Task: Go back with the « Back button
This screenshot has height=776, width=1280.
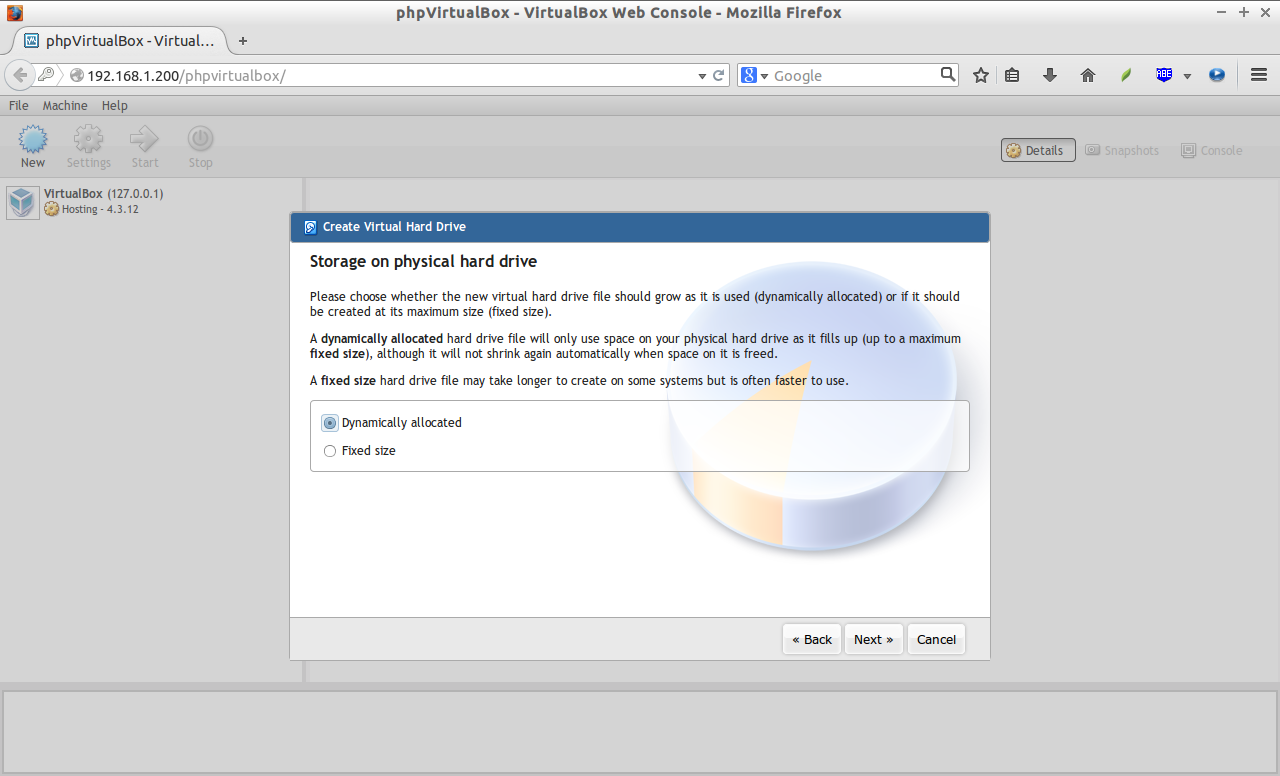Action: (812, 640)
